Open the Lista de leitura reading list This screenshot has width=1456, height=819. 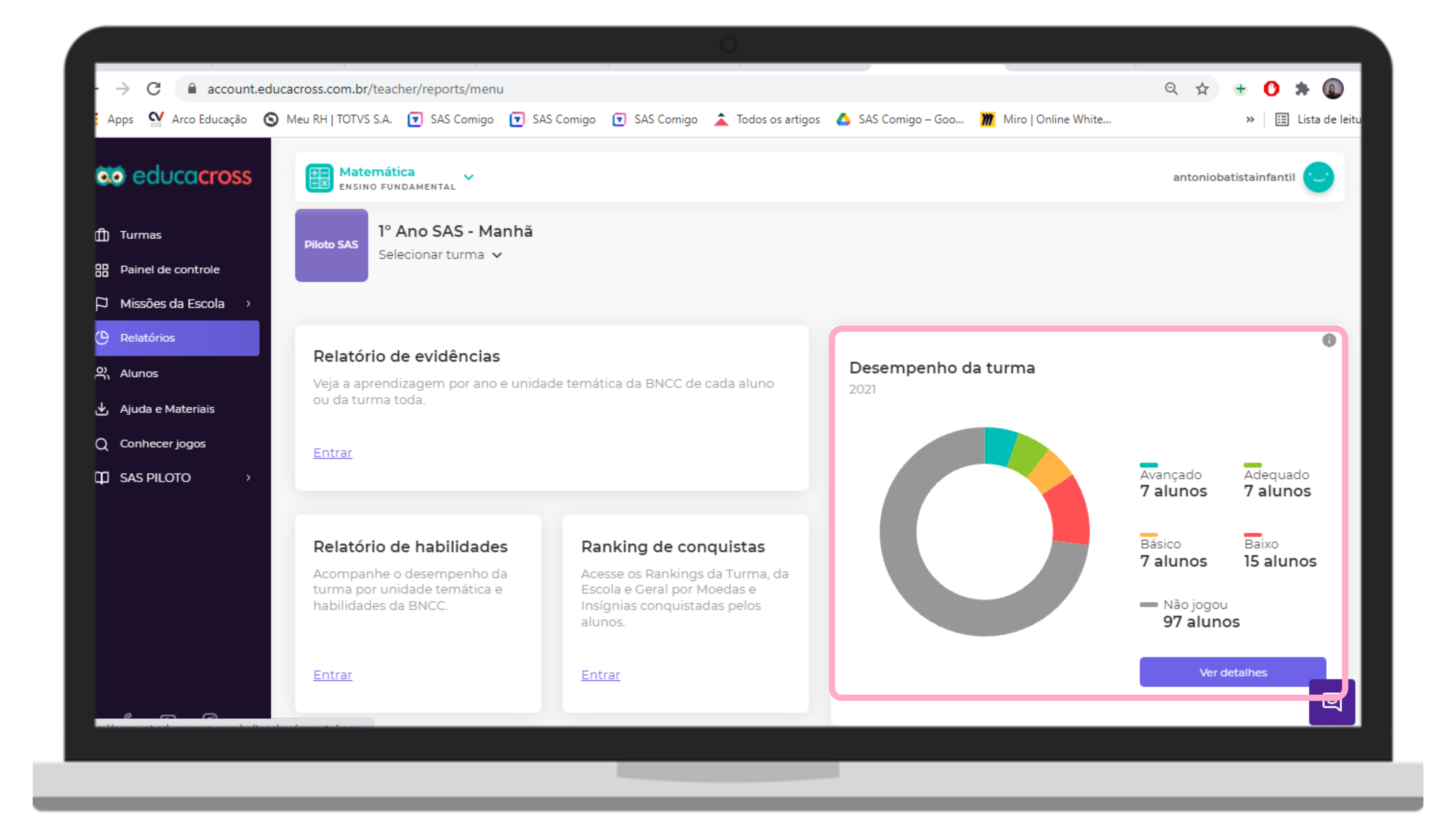[1318, 119]
